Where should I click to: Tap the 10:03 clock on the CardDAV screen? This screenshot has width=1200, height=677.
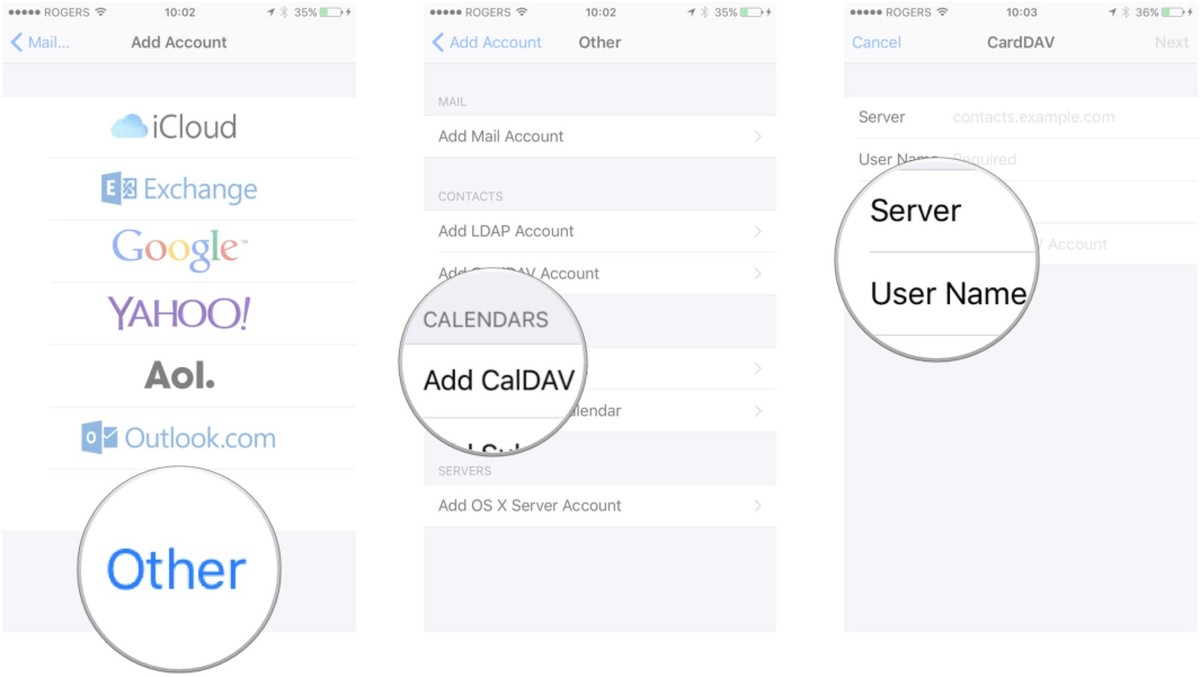coord(1021,12)
